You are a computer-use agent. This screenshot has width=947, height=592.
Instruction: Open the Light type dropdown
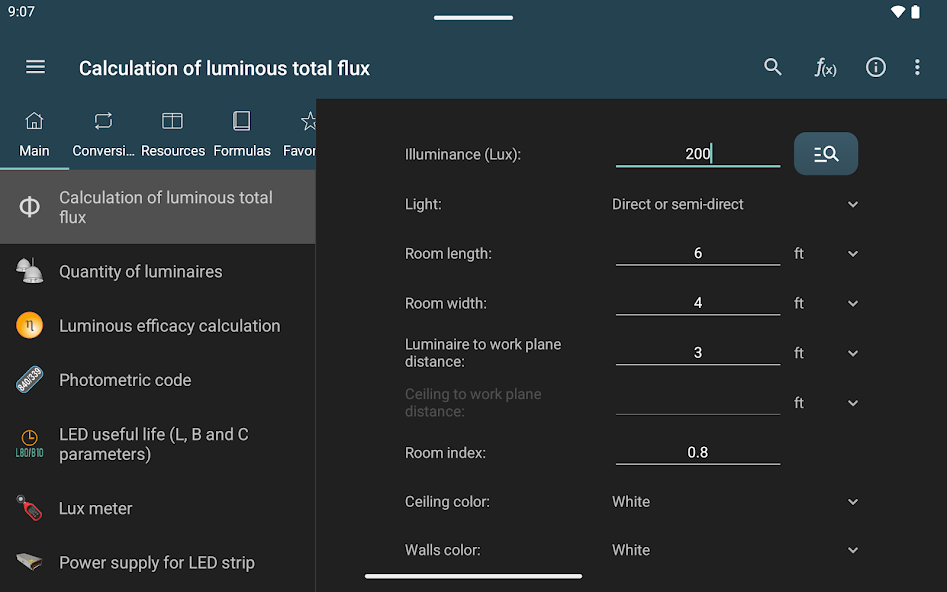coord(735,204)
